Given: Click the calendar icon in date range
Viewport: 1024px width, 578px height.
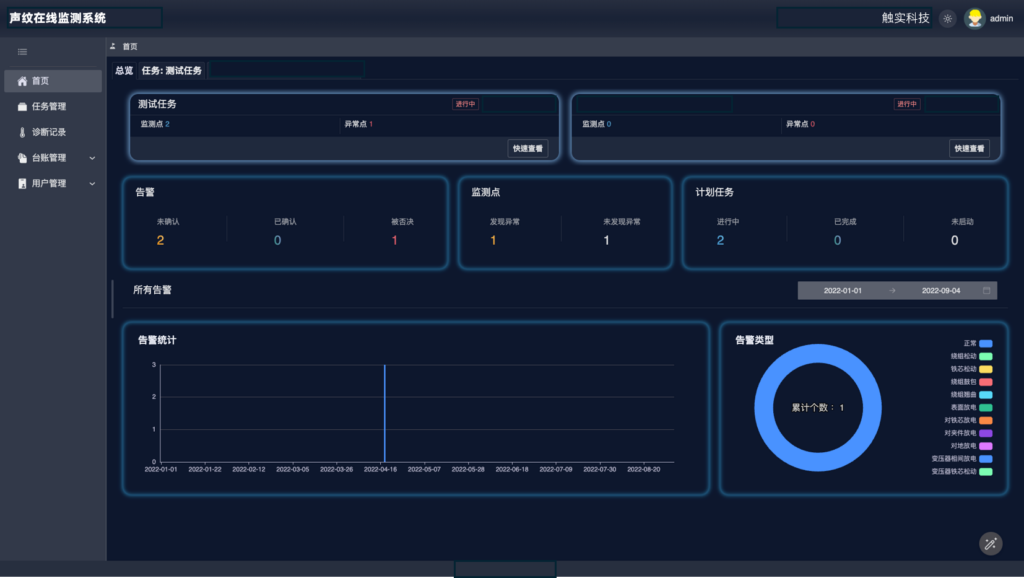Looking at the screenshot, I should pos(987,290).
